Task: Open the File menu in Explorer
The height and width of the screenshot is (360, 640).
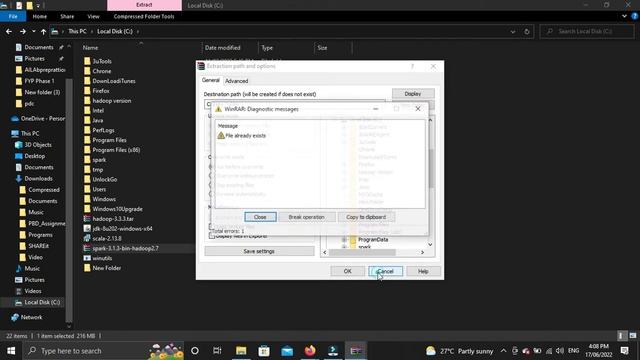Action: (13, 16)
